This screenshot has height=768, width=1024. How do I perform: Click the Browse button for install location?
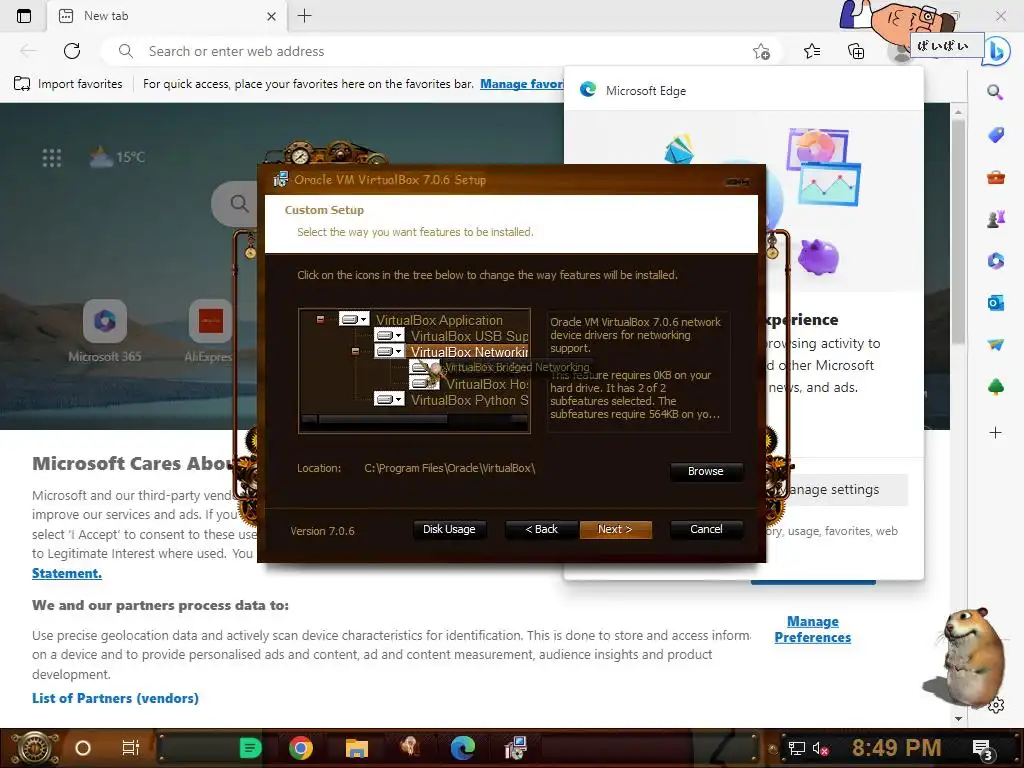(705, 472)
